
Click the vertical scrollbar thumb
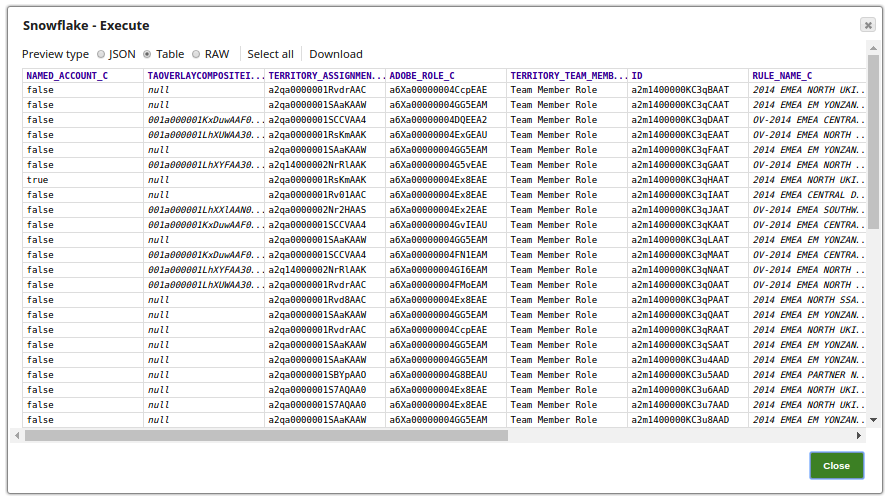873,141
